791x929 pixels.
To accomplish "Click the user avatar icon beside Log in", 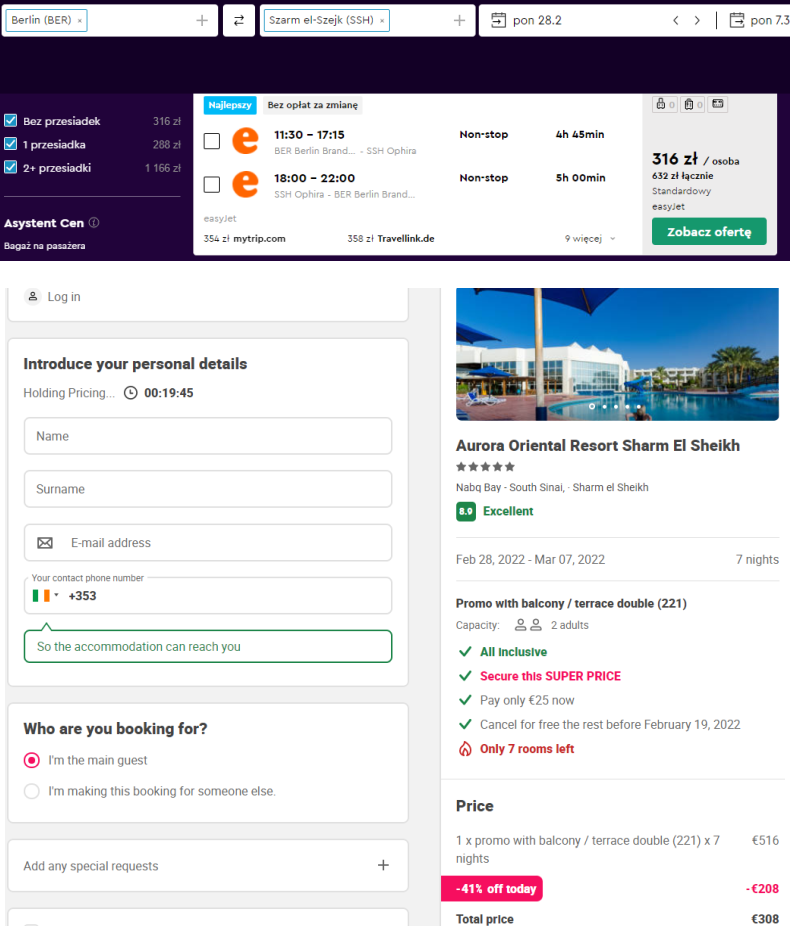I will 33,296.
